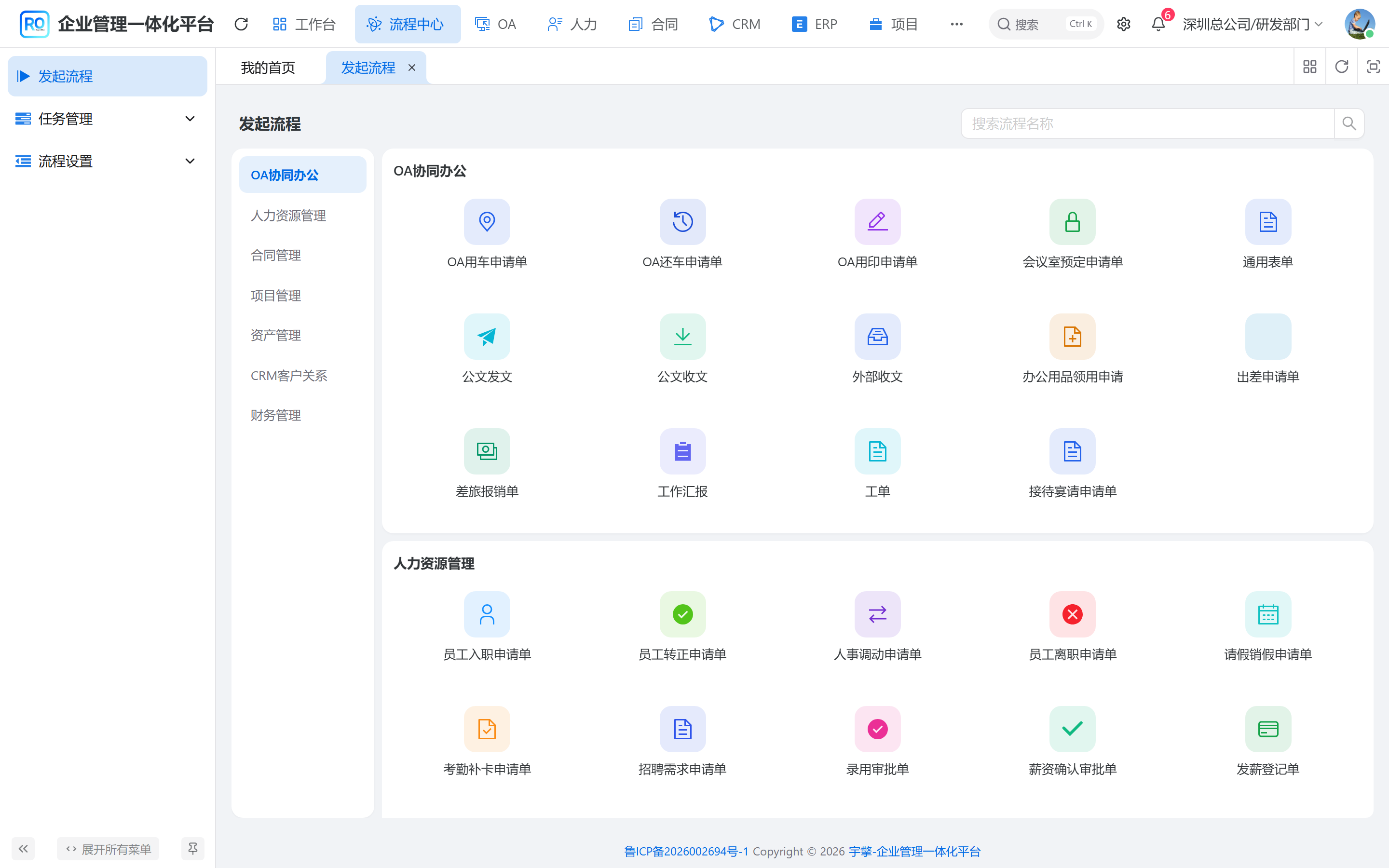Click the 员工转正申请单 green check icon

click(682, 614)
